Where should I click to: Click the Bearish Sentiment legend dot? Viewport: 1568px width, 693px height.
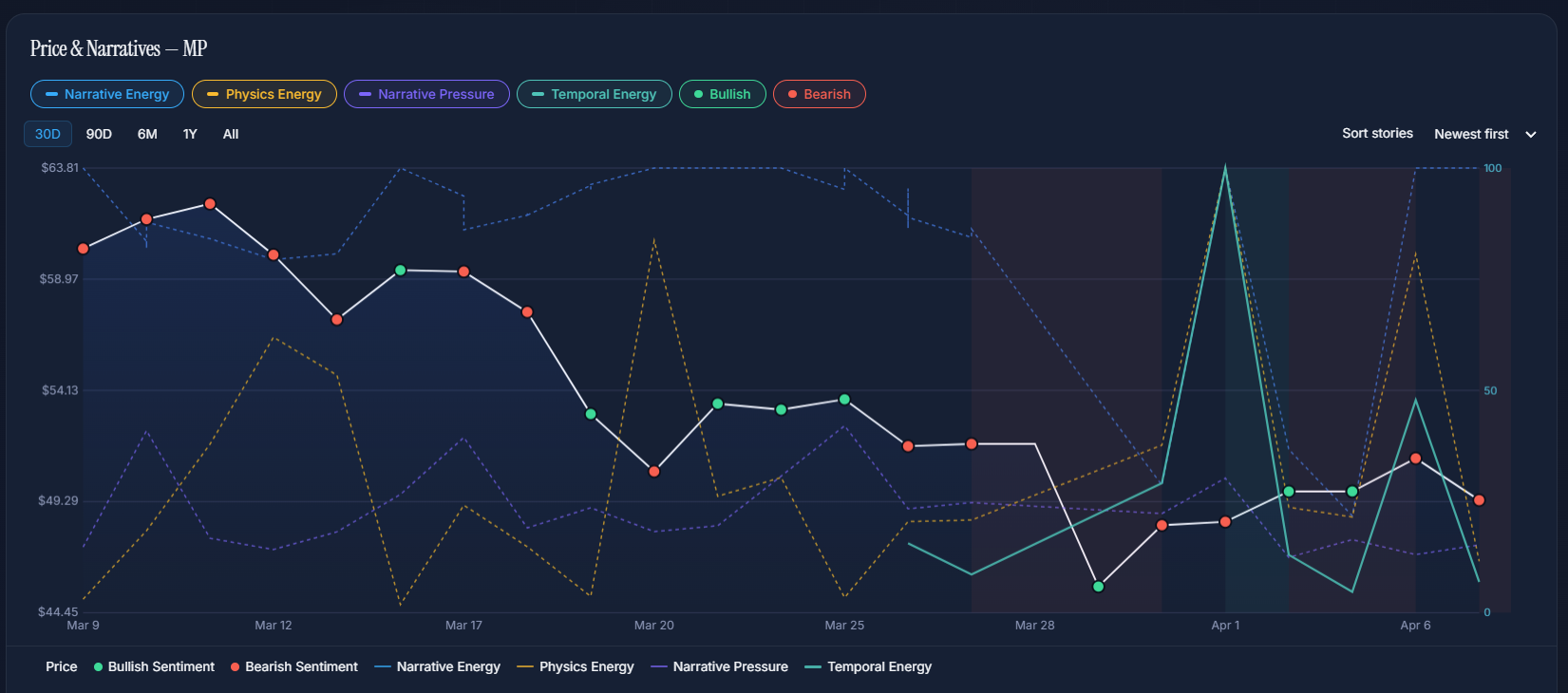click(x=236, y=667)
